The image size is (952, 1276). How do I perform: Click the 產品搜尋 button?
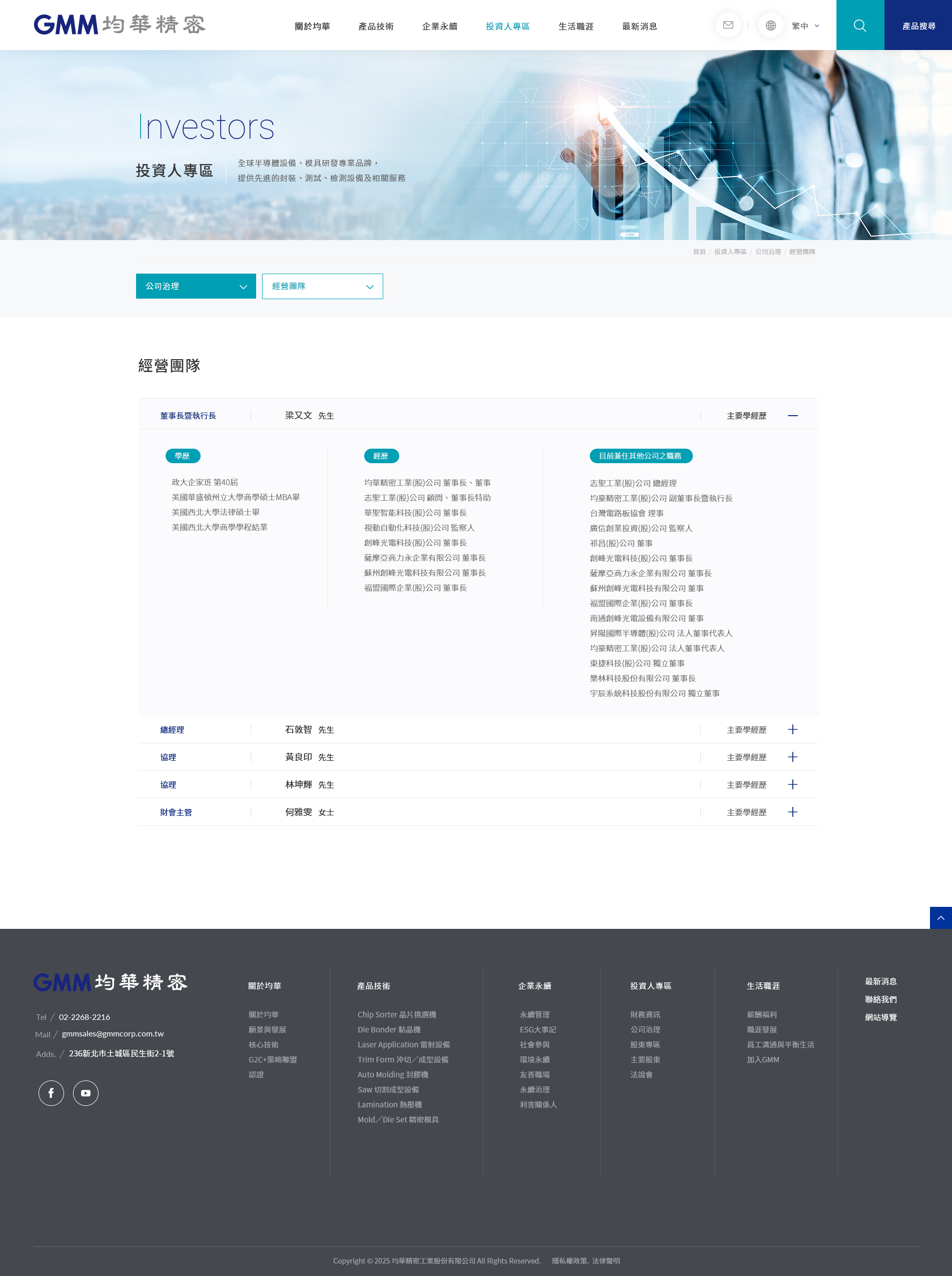[x=918, y=26]
